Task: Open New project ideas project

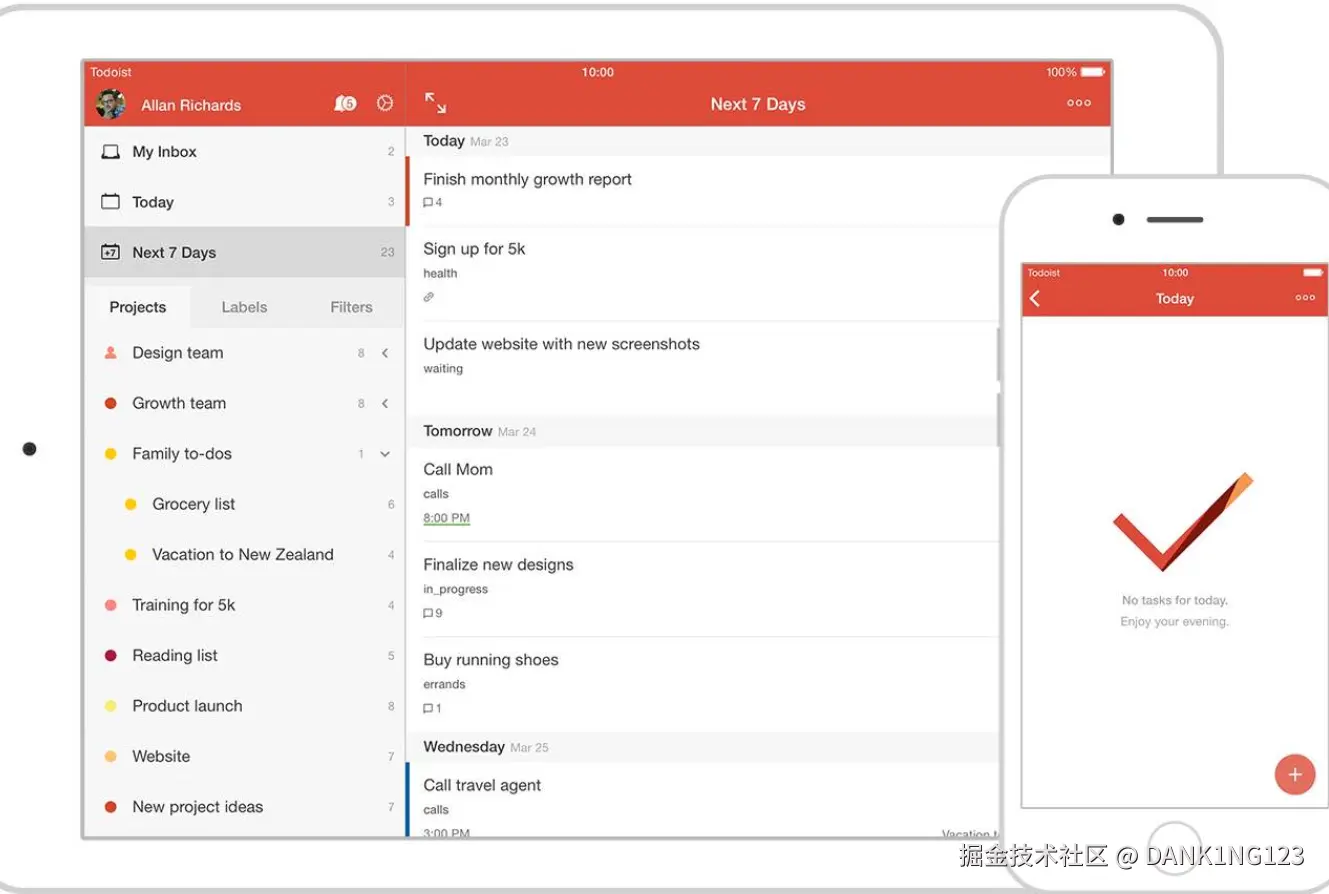Action: [244, 807]
